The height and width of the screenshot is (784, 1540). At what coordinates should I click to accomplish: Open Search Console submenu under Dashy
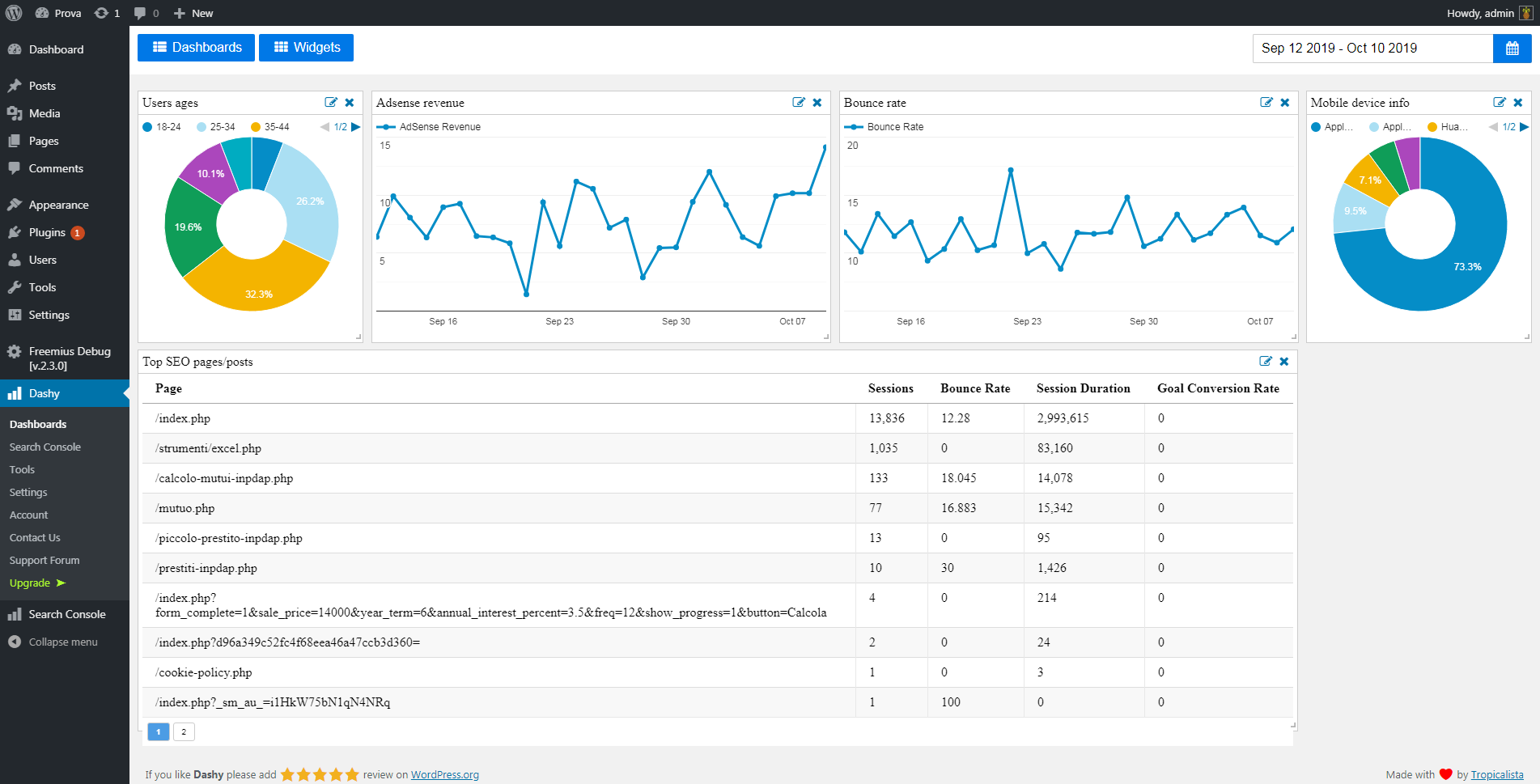click(45, 447)
